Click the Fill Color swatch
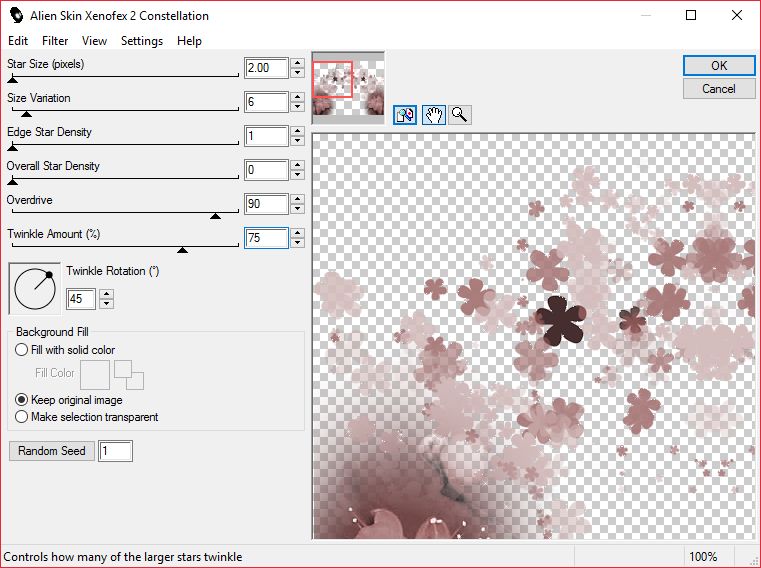Viewport: 761px width, 568px height. [95, 375]
